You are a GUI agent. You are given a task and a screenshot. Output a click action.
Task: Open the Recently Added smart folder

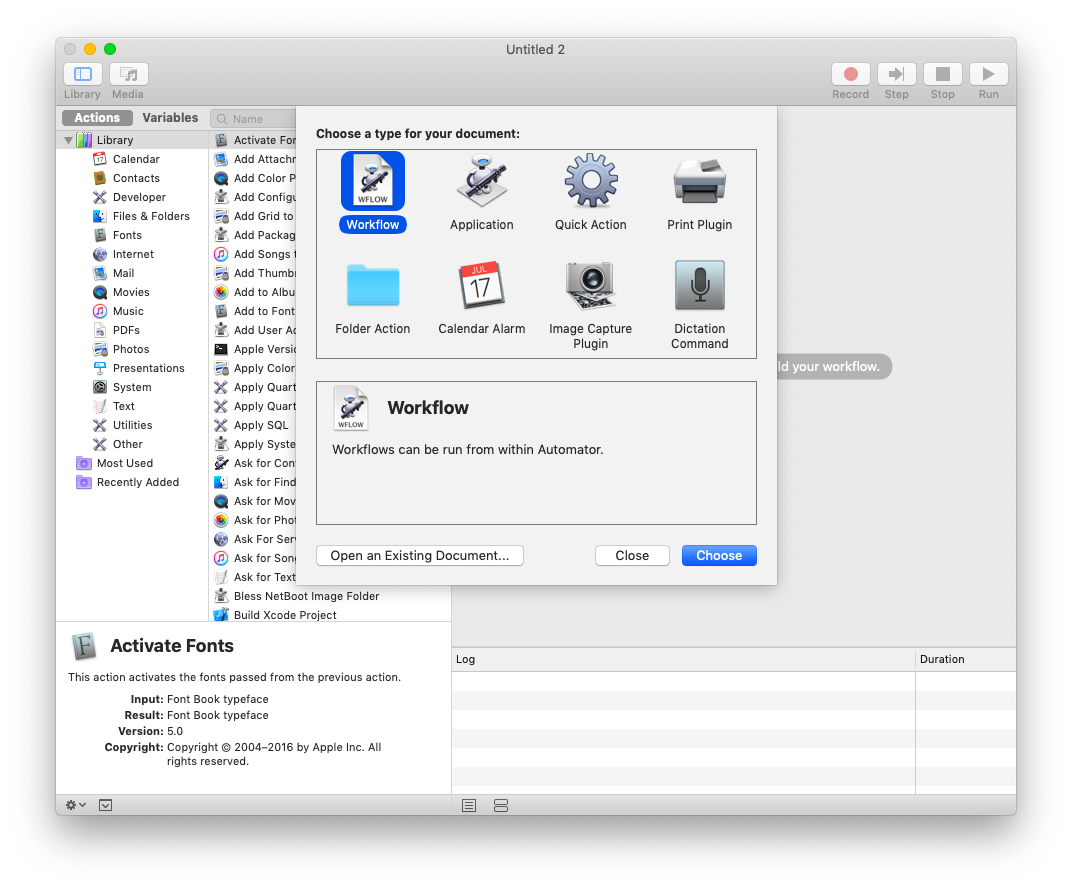coord(137,482)
